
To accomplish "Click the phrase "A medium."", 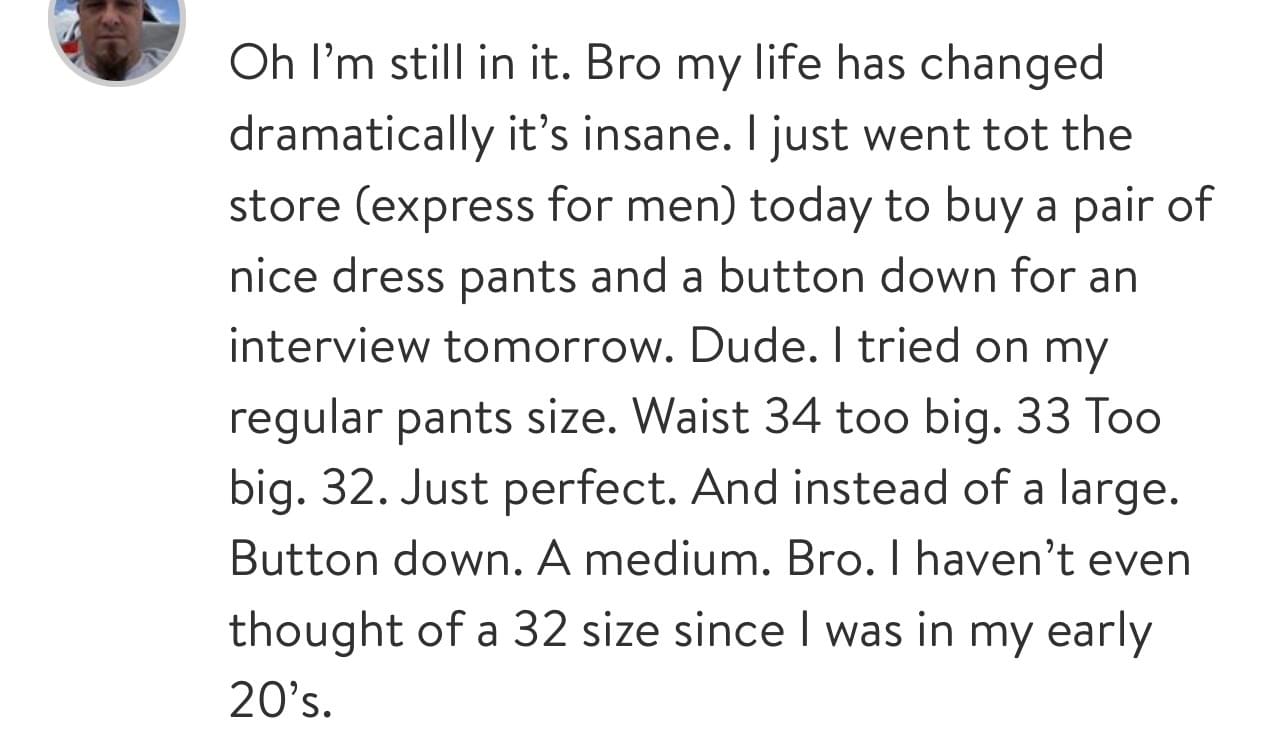I will (x=652, y=558).
